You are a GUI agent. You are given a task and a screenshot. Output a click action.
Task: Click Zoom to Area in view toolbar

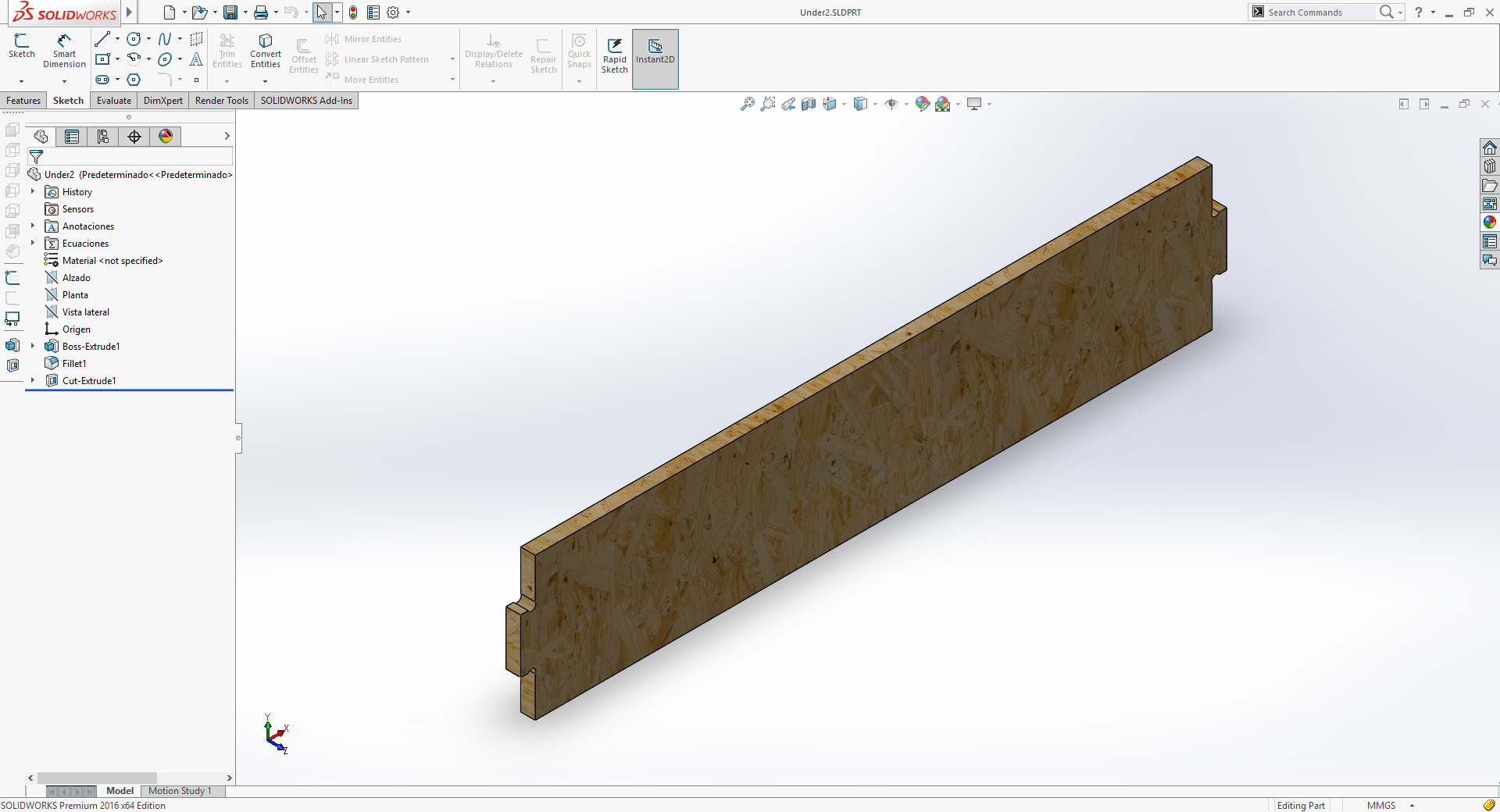[768, 104]
